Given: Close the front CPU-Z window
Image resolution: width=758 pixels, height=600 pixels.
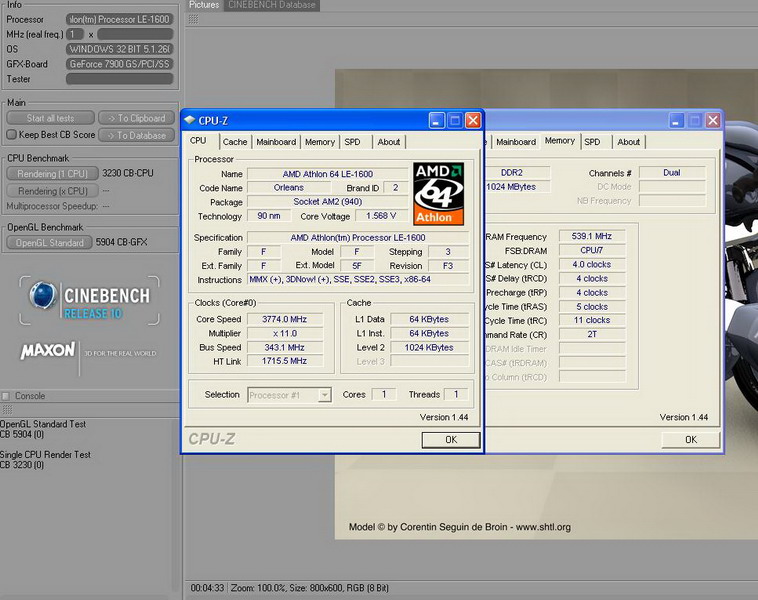Looking at the screenshot, I should click(x=473, y=120).
